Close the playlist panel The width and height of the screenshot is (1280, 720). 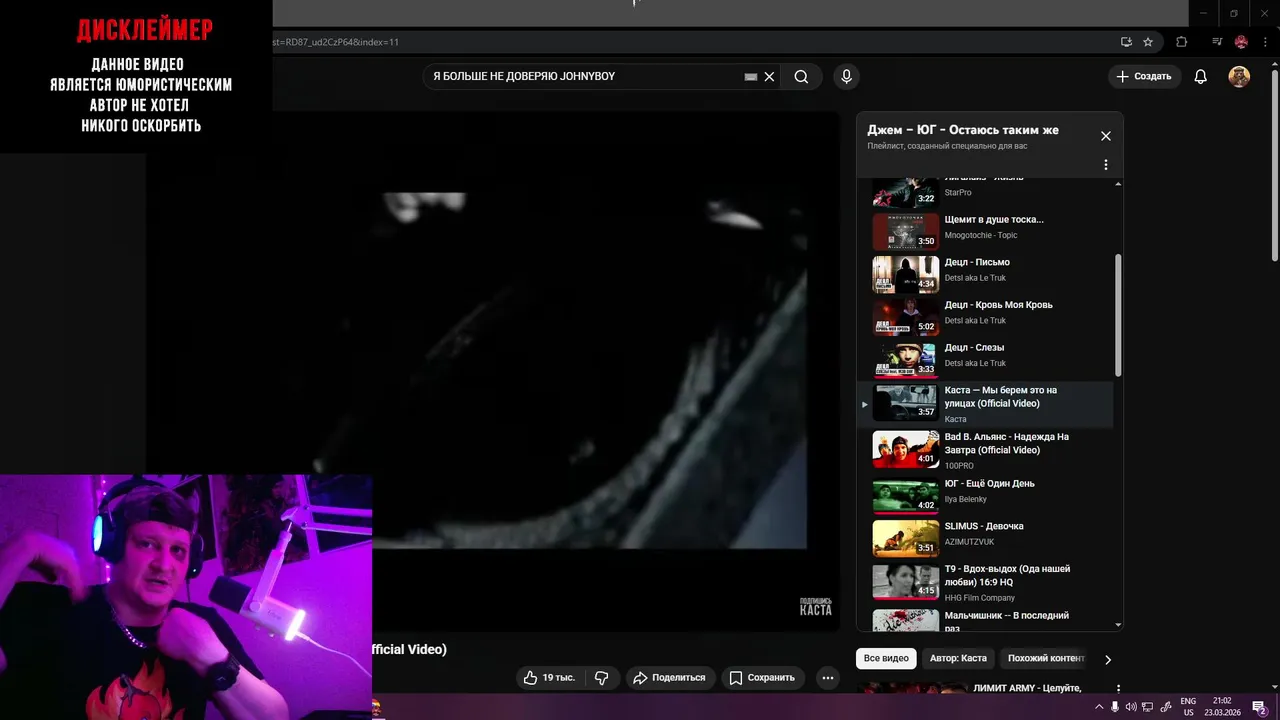click(x=1105, y=136)
